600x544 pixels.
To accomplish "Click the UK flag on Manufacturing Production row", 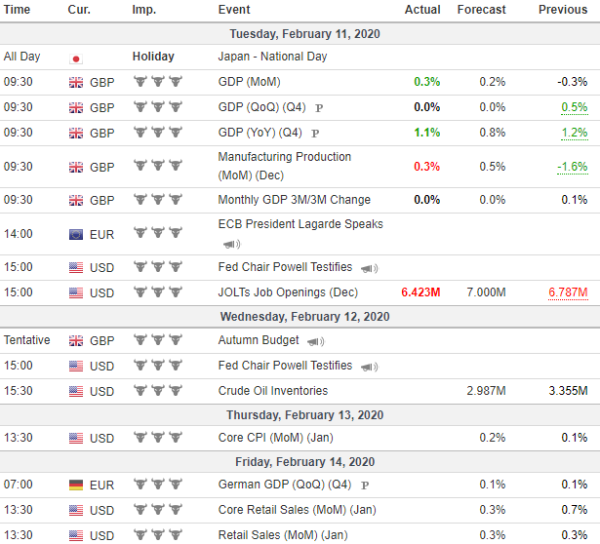I will point(76,167).
